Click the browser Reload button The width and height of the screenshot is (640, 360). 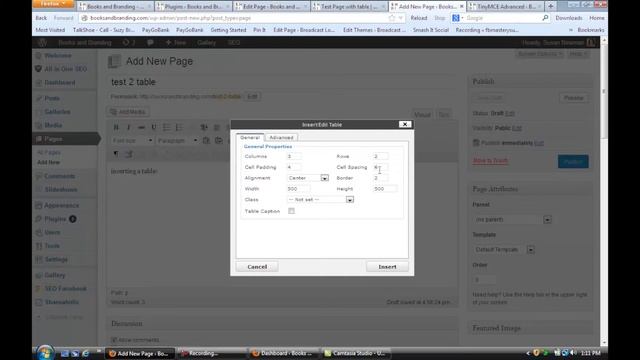coord(419,18)
